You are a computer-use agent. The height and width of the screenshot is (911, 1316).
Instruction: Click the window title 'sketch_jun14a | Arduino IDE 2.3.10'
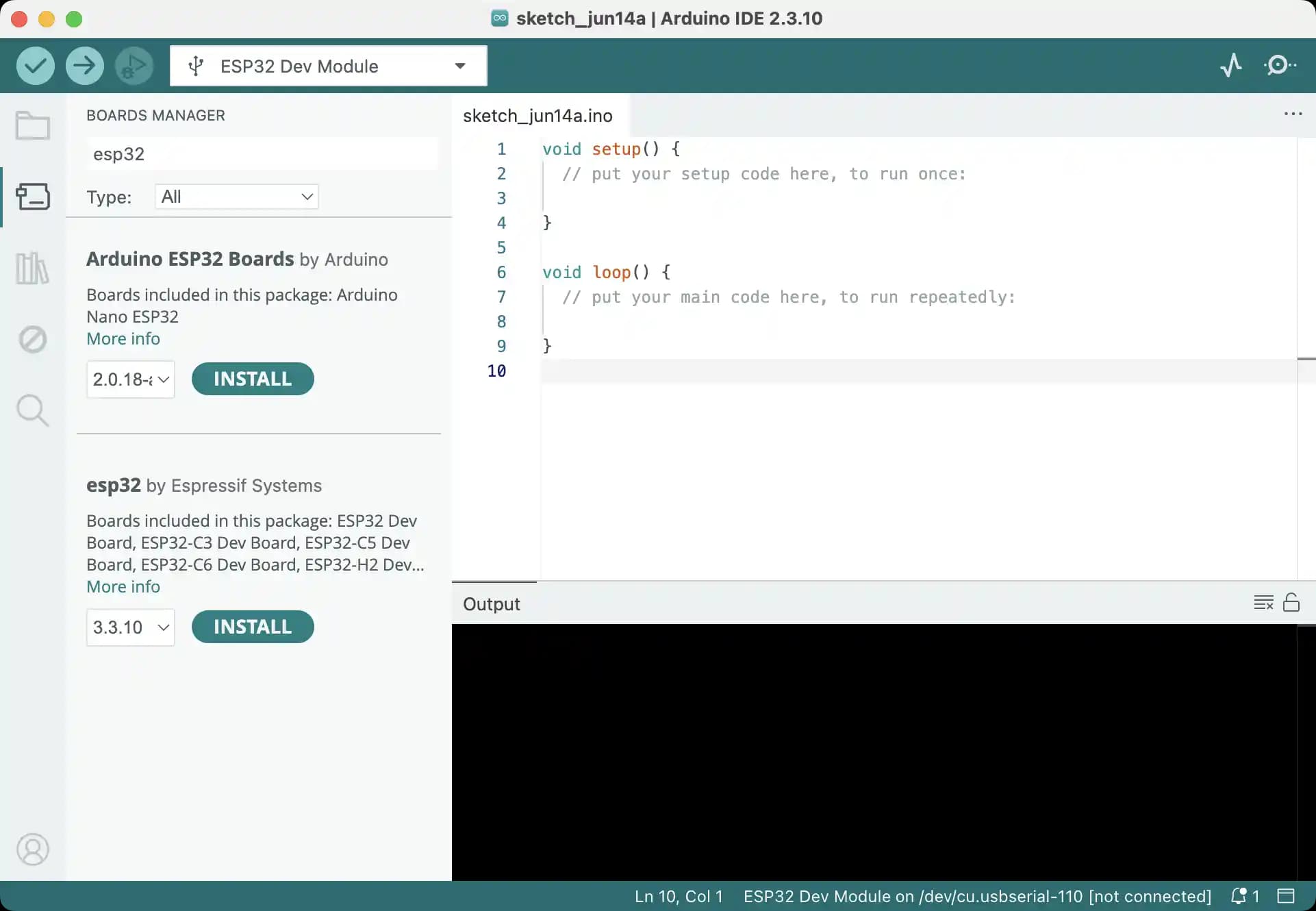[669, 18]
